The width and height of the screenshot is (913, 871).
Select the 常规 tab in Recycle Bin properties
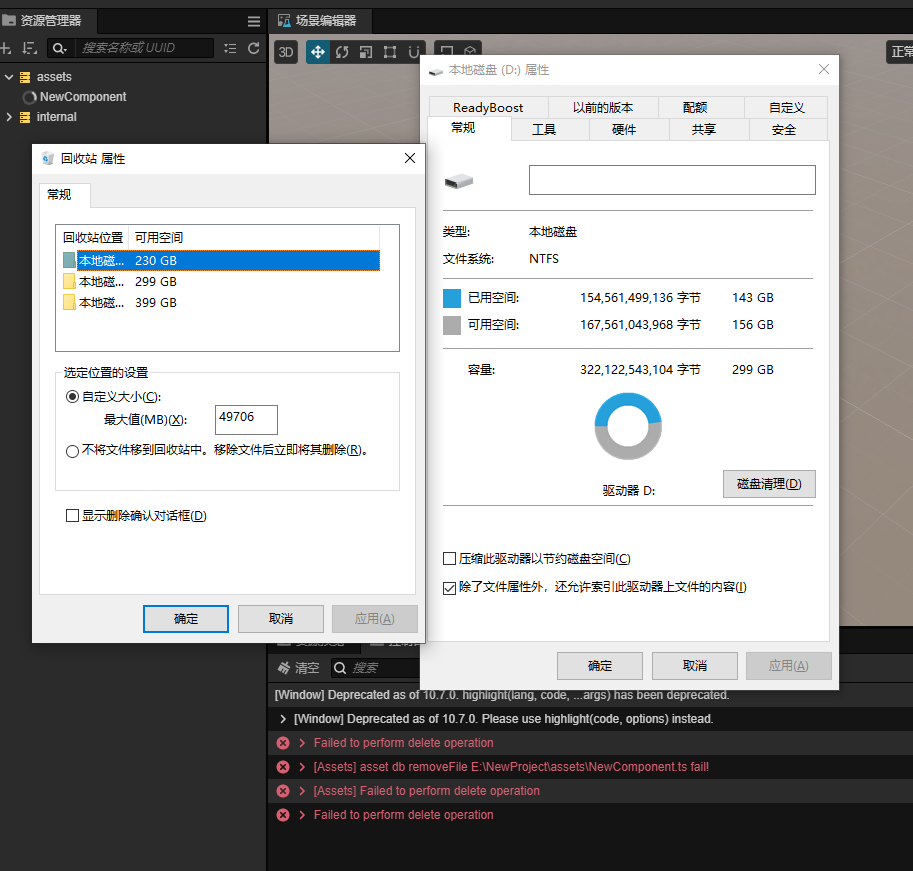[x=65, y=195]
